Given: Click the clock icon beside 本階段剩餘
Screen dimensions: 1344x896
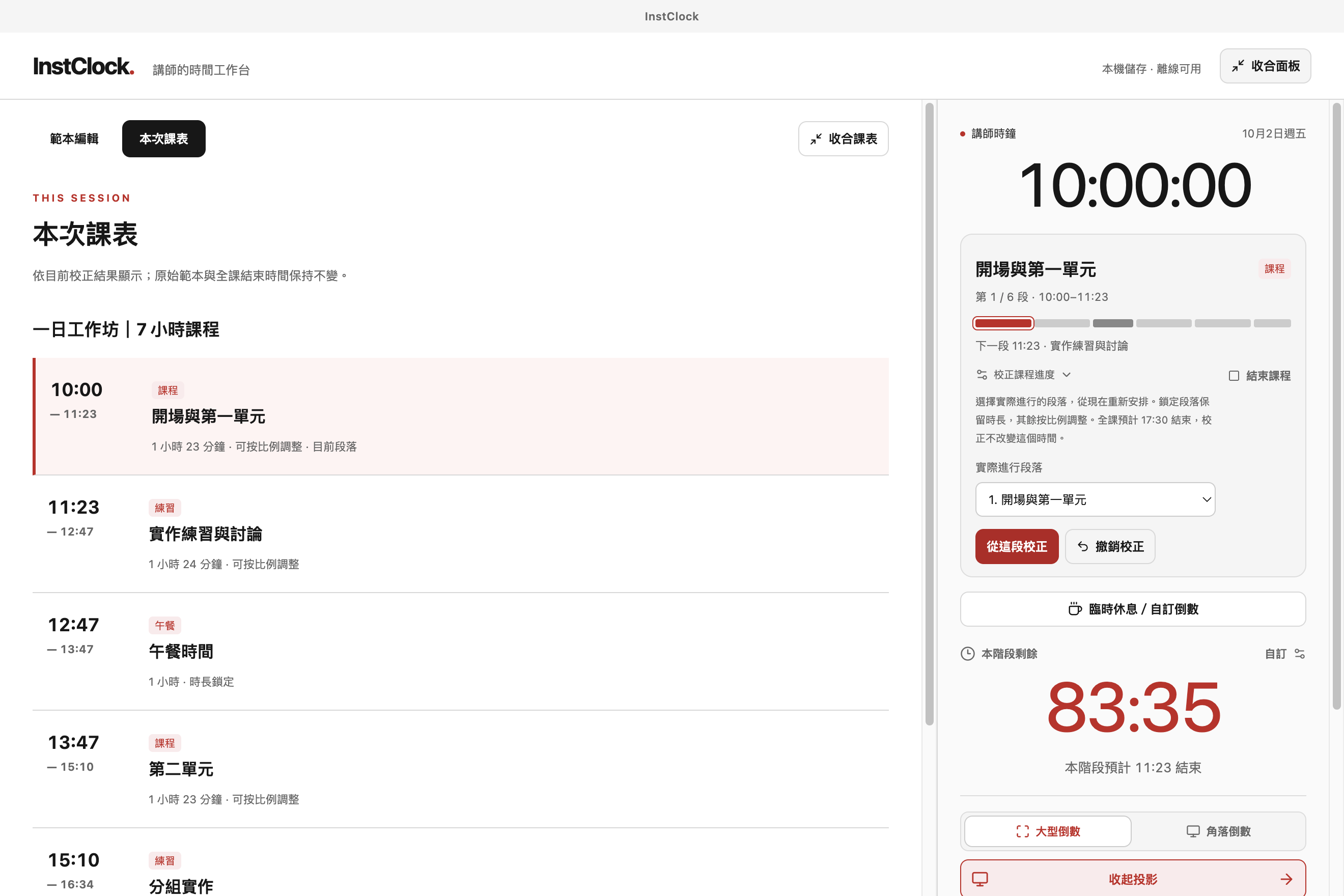Looking at the screenshot, I should 967,654.
